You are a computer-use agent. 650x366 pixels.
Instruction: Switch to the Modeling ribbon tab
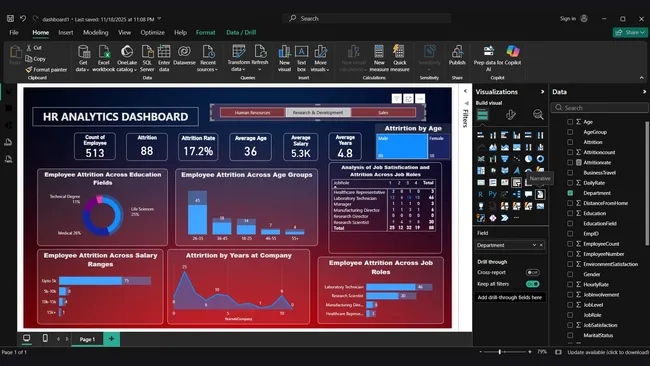95,32
